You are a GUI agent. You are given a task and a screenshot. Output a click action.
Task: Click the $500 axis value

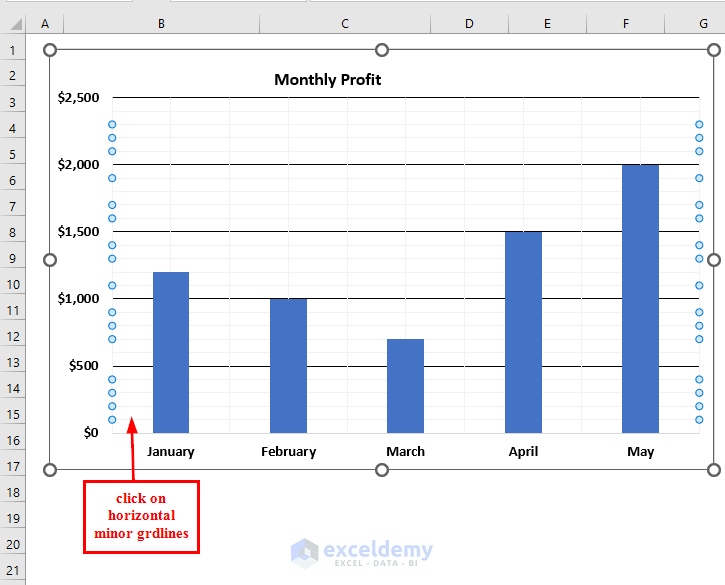point(84,366)
